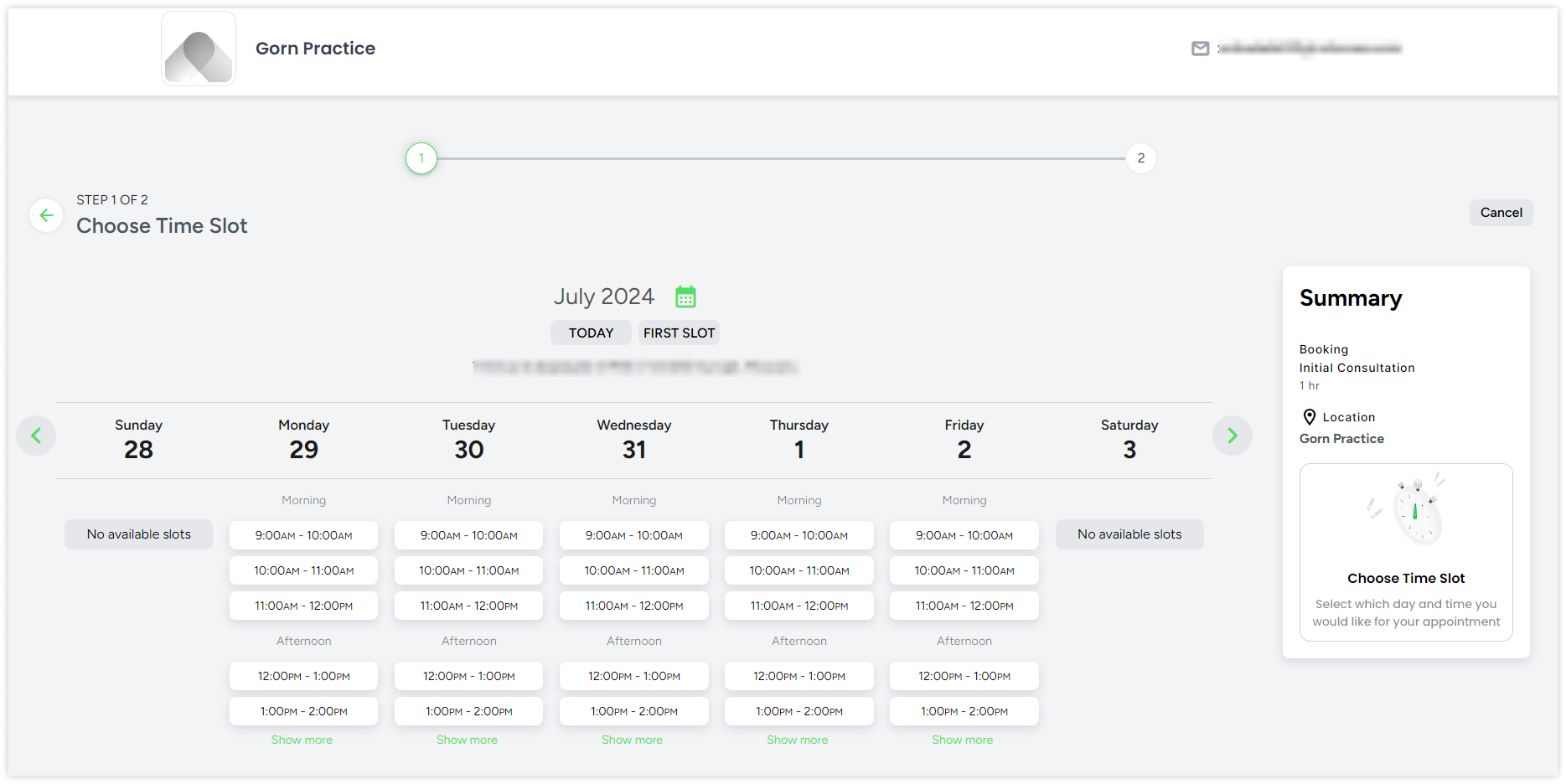Viewport: 1566px width, 784px height.
Task: Select Thursday 1 10:00AM - 11:00AM slot
Action: pyautogui.click(x=799, y=570)
